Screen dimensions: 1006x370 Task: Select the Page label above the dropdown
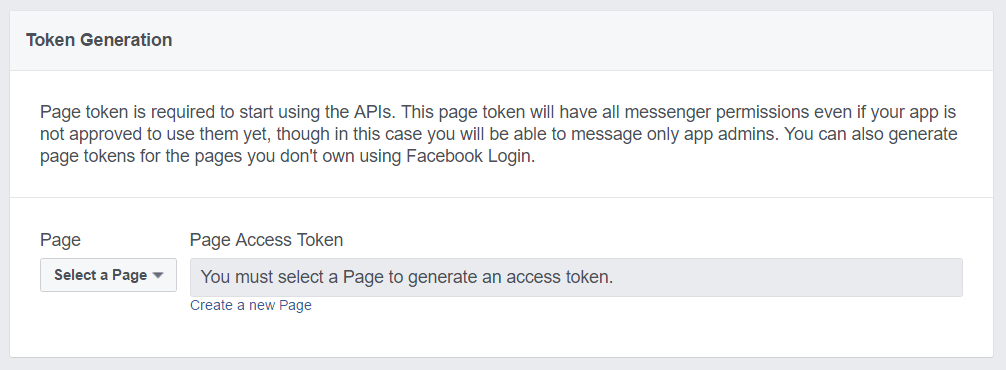coord(60,240)
